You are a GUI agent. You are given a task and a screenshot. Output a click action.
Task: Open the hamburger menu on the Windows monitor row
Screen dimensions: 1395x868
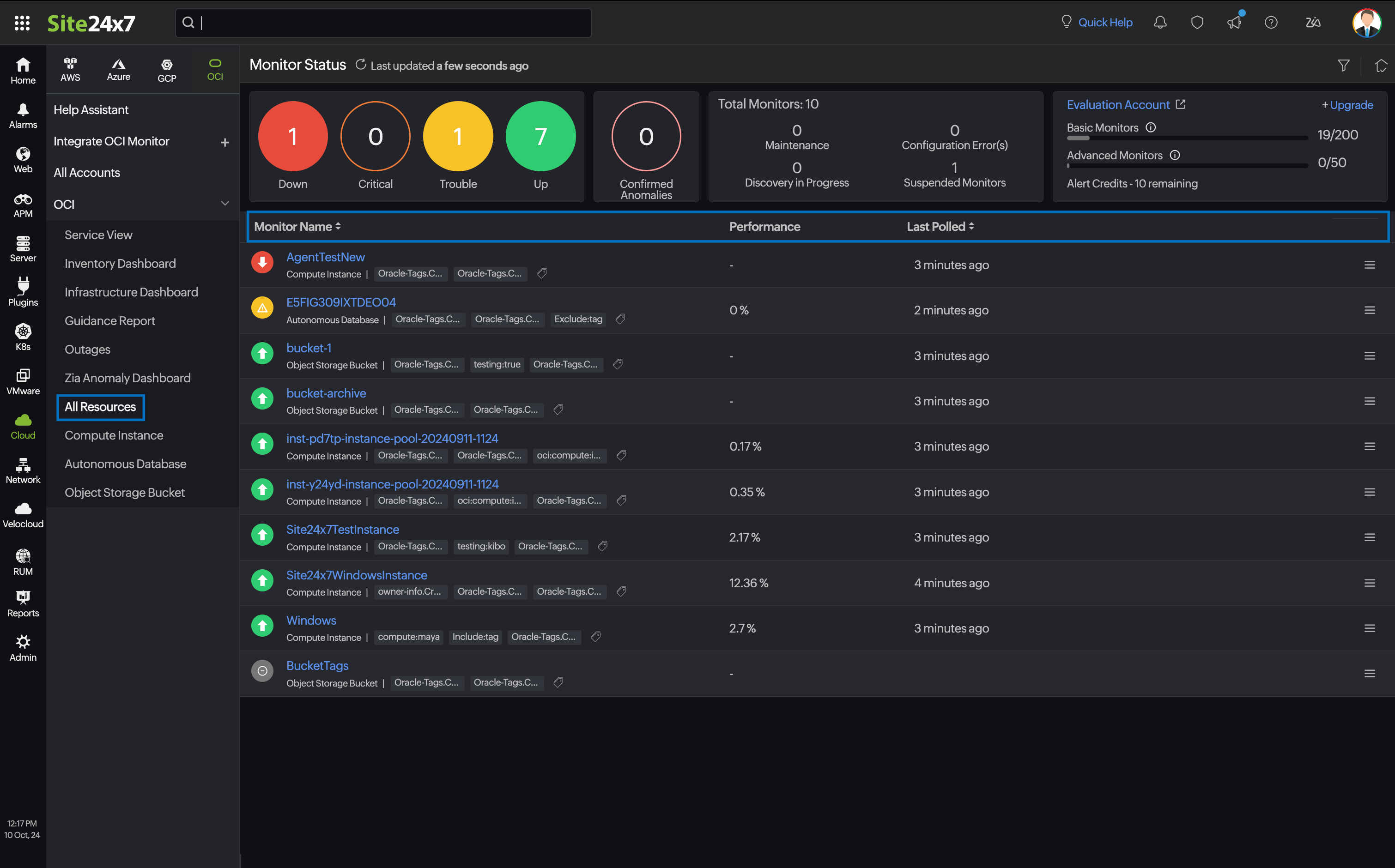point(1371,628)
